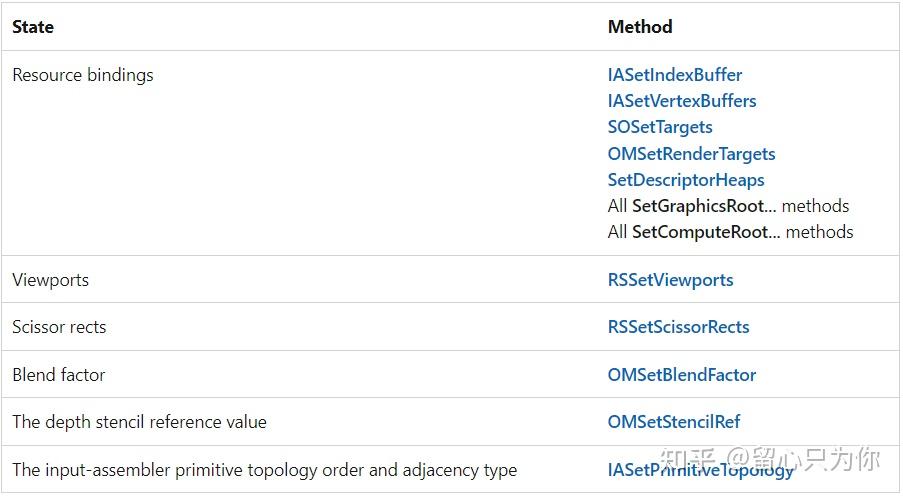Screen dimensions: 903x496
Task: Open the OMSetRenderTargets documentation link
Action: tap(691, 154)
